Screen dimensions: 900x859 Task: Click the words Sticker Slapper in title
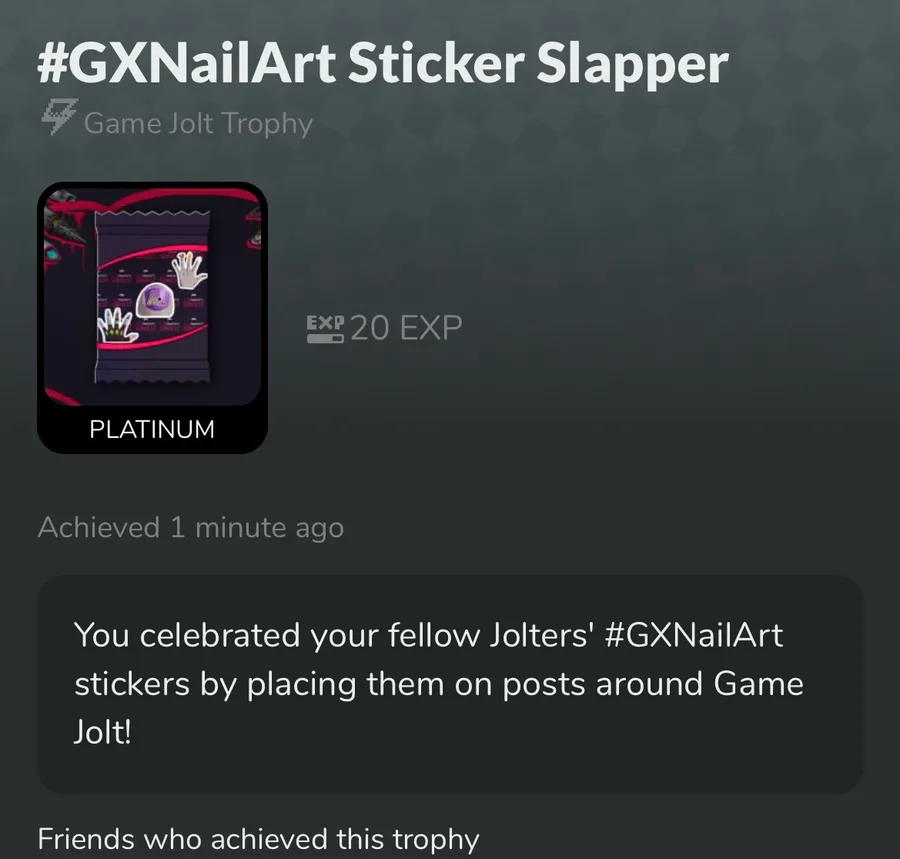[538, 64]
